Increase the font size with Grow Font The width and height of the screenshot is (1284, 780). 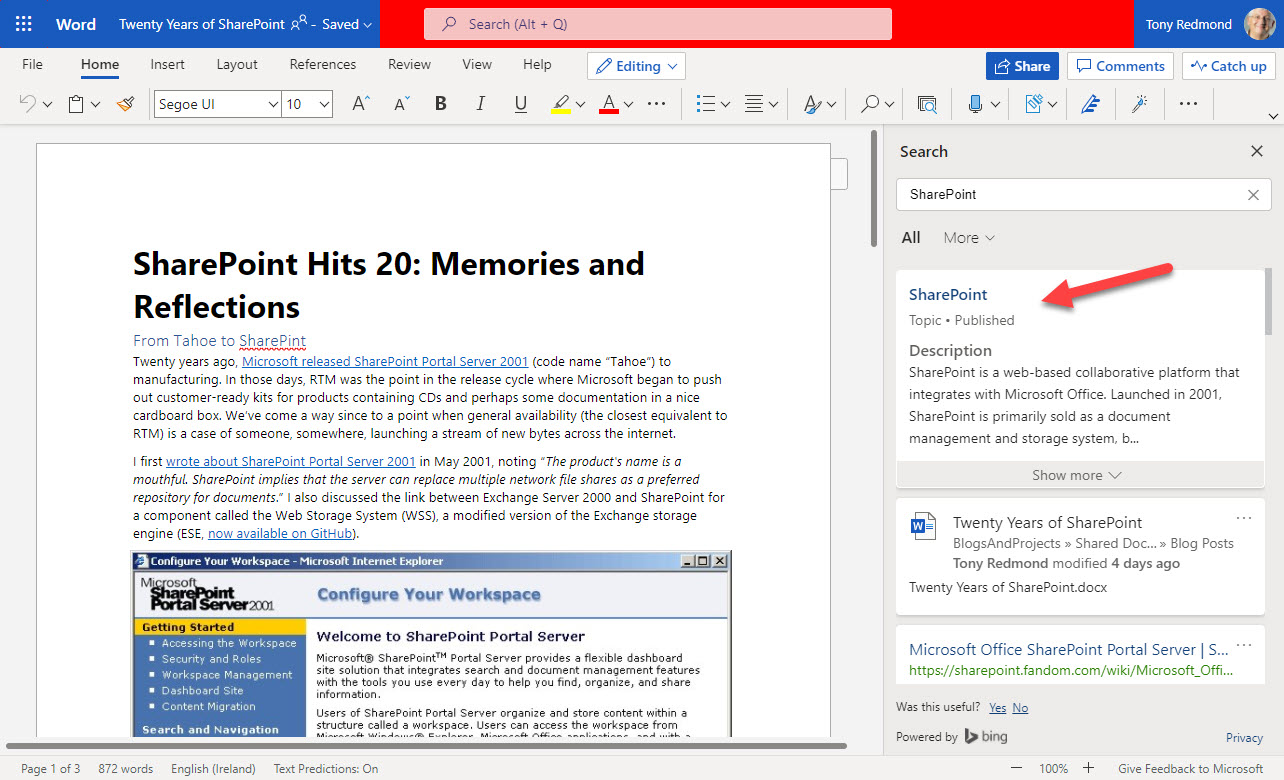pos(359,103)
